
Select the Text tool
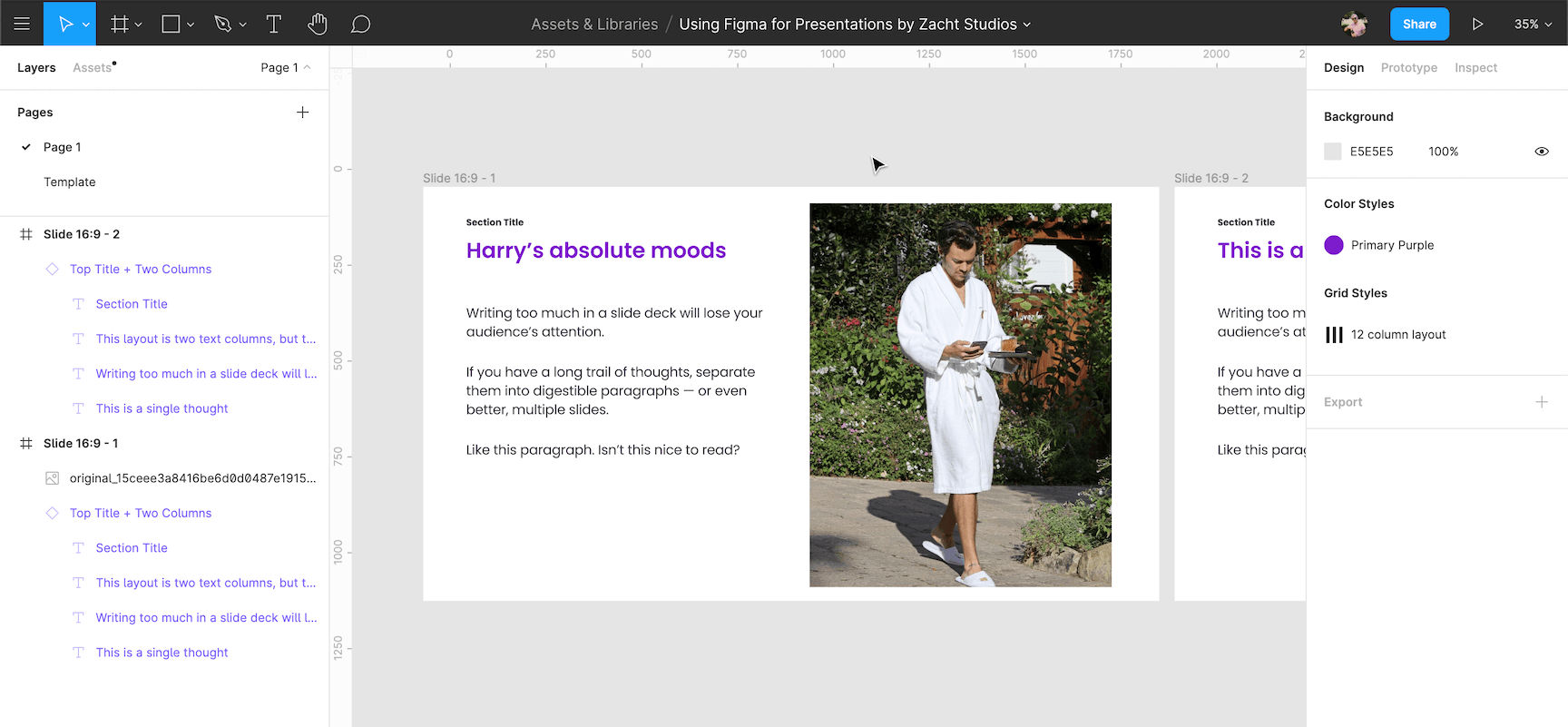(x=273, y=24)
